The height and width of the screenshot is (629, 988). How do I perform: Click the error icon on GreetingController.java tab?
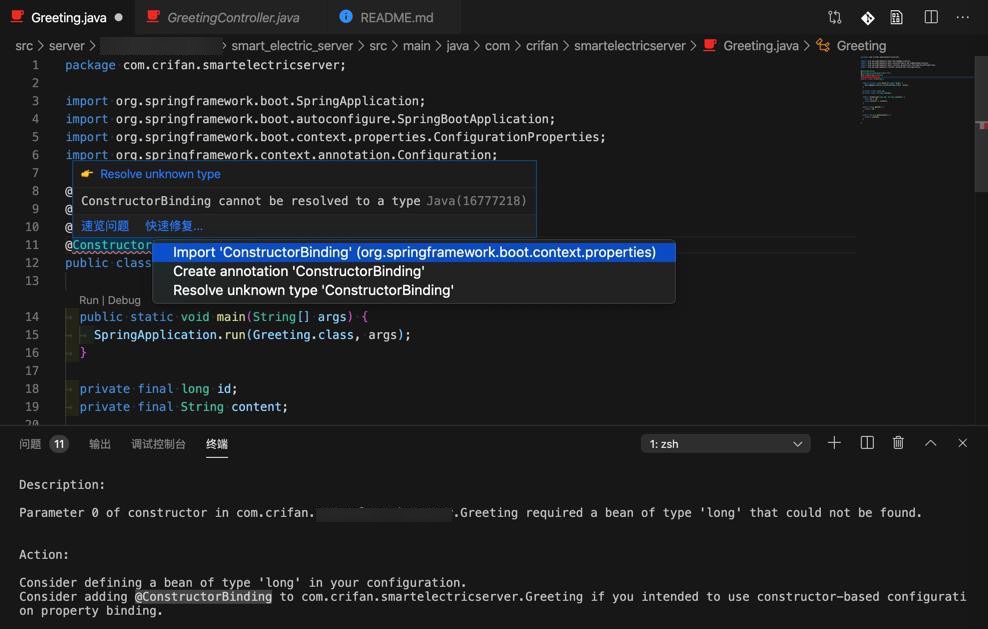[x=153, y=17]
